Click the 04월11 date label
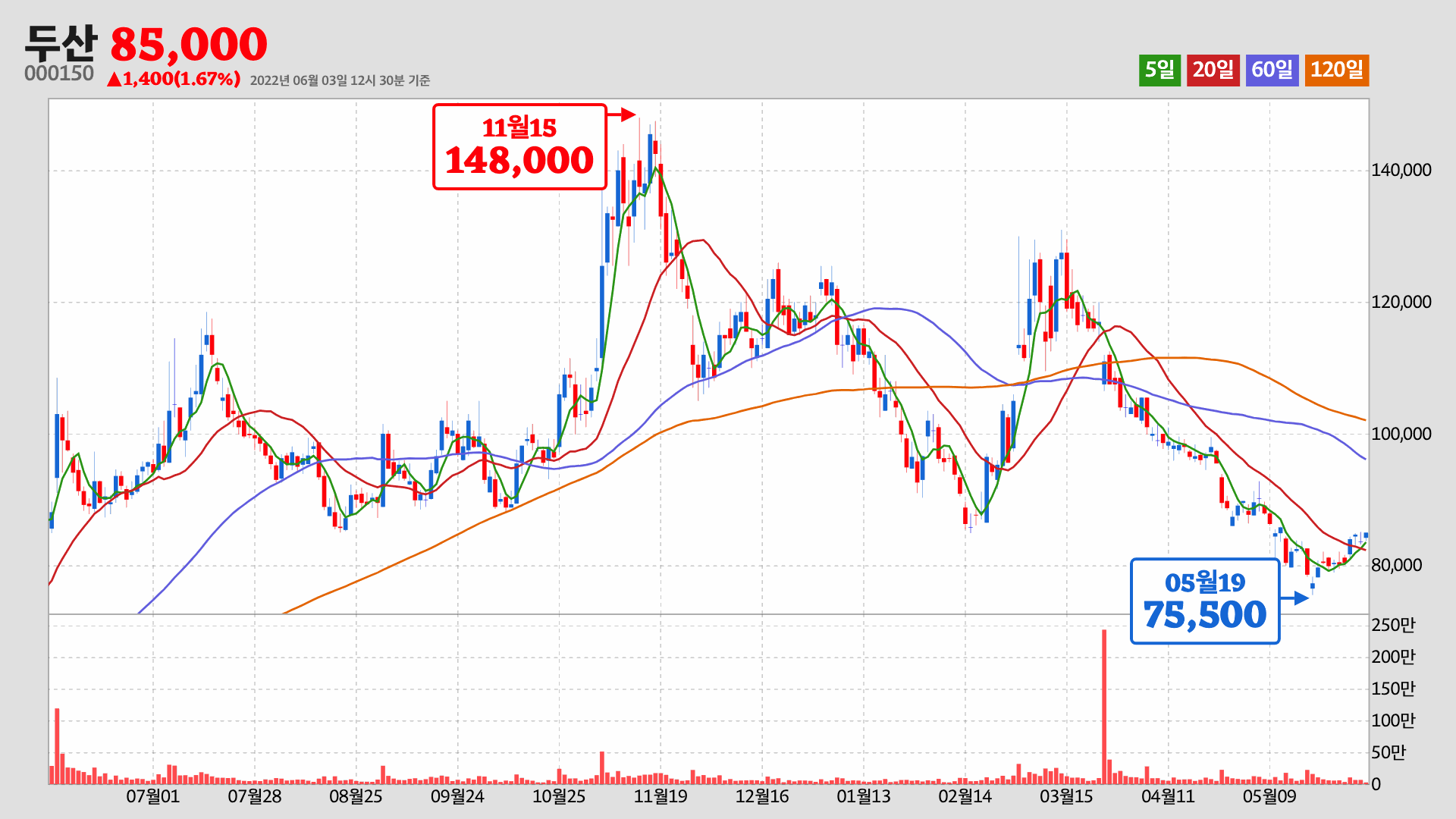 tap(1168, 797)
